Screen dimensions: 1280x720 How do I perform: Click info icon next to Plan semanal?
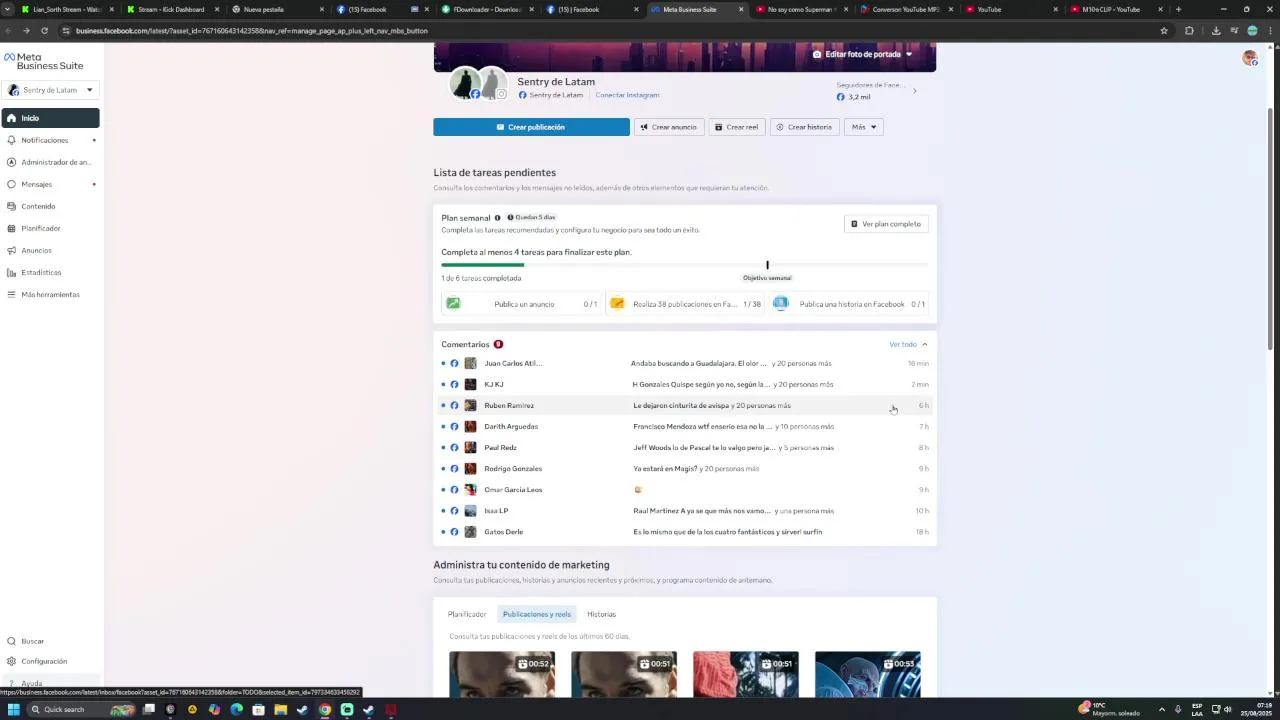[x=497, y=218]
